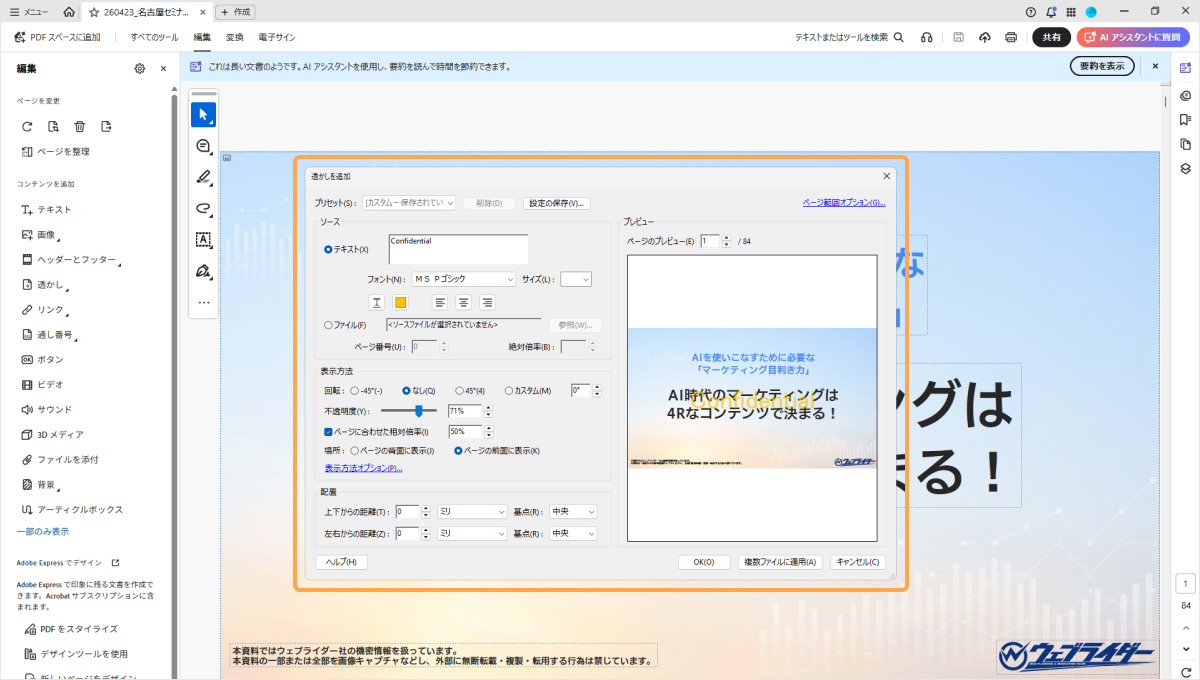
Task: Open the 上下からの距離 unit ミリ dropdown
Action: [x=472, y=511]
